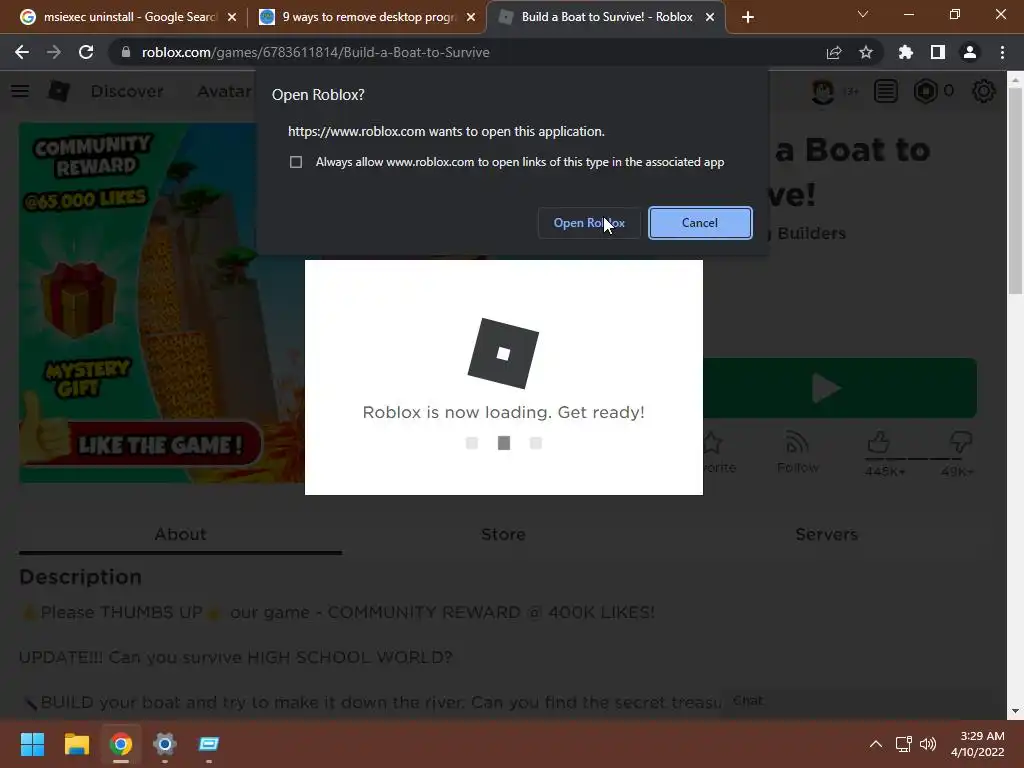Close the 9 ways to remove tab
Screen dimensions: 1024x768
coord(471,17)
